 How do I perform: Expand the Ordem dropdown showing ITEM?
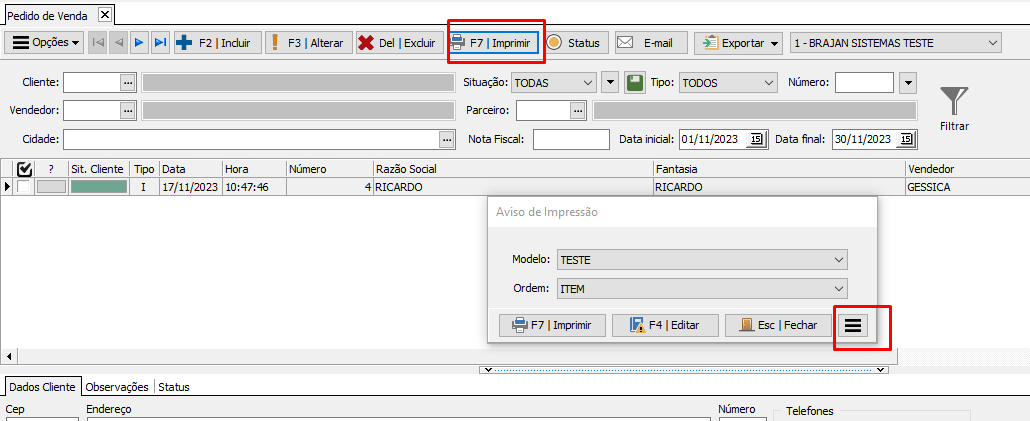click(x=838, y=289)
